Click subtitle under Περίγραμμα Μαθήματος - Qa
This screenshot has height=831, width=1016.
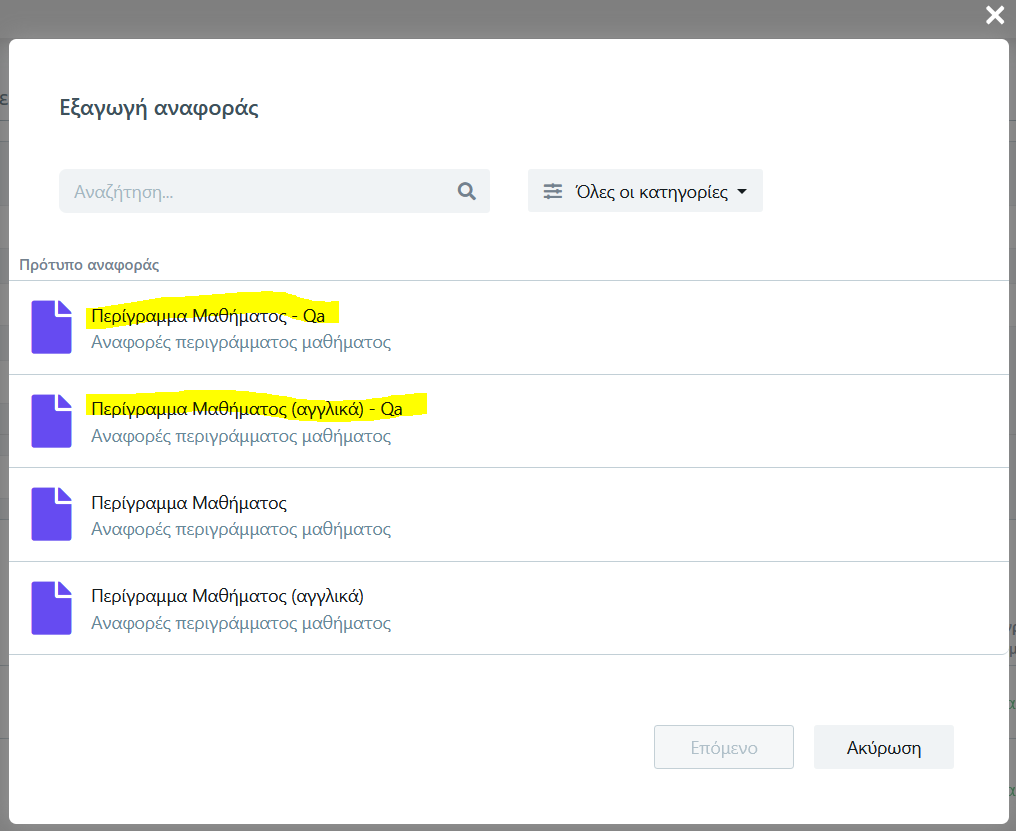(240, 343)
